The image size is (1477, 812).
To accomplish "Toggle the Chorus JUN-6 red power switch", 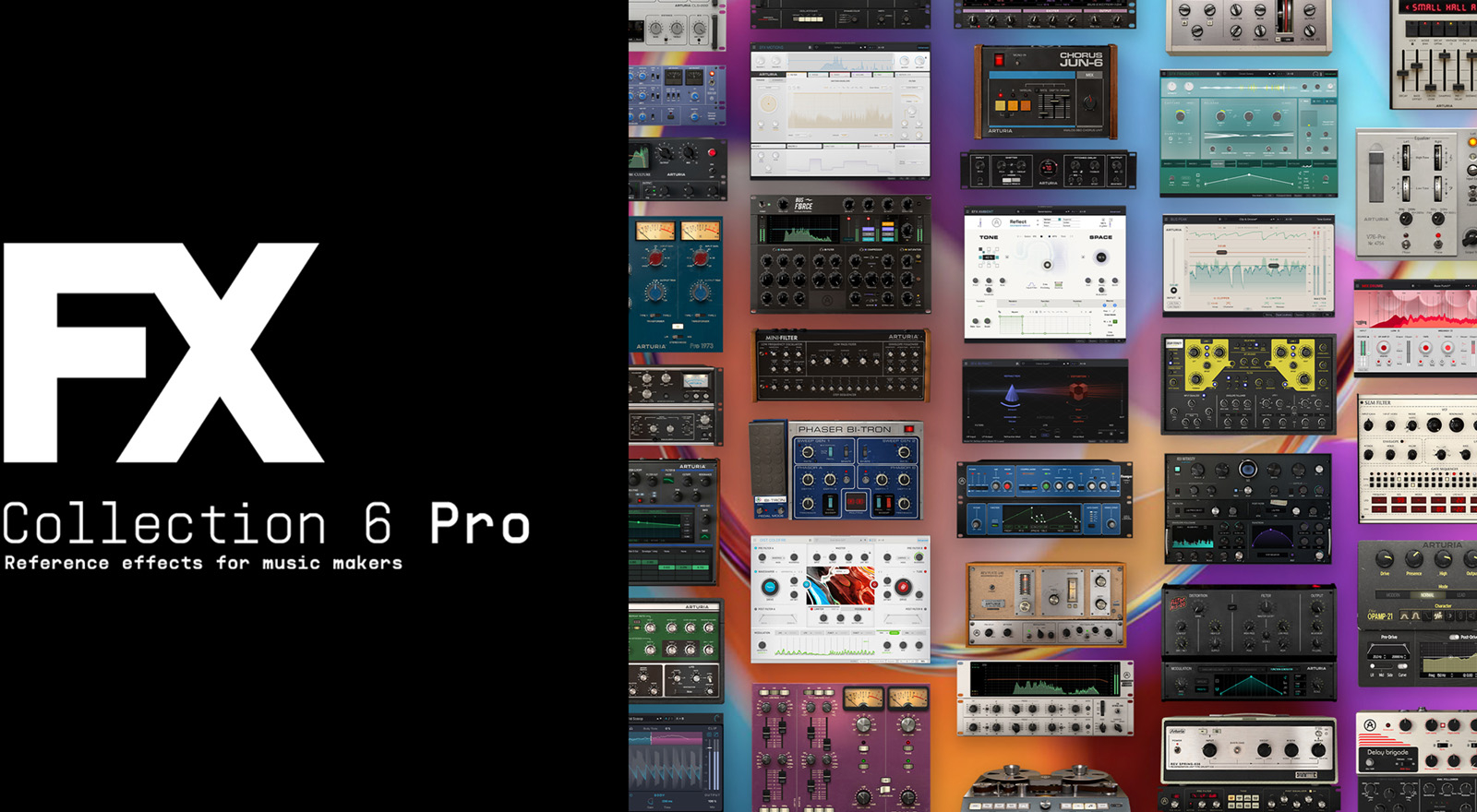I will 997,61.
